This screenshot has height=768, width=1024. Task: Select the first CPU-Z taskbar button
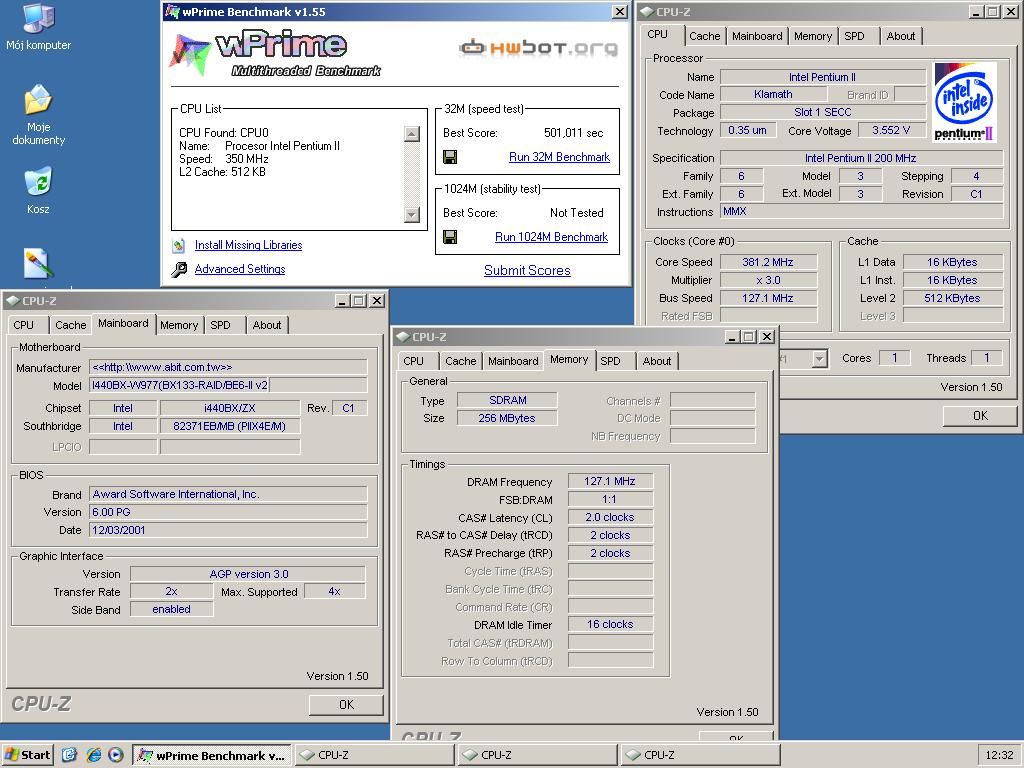(374, 756)
